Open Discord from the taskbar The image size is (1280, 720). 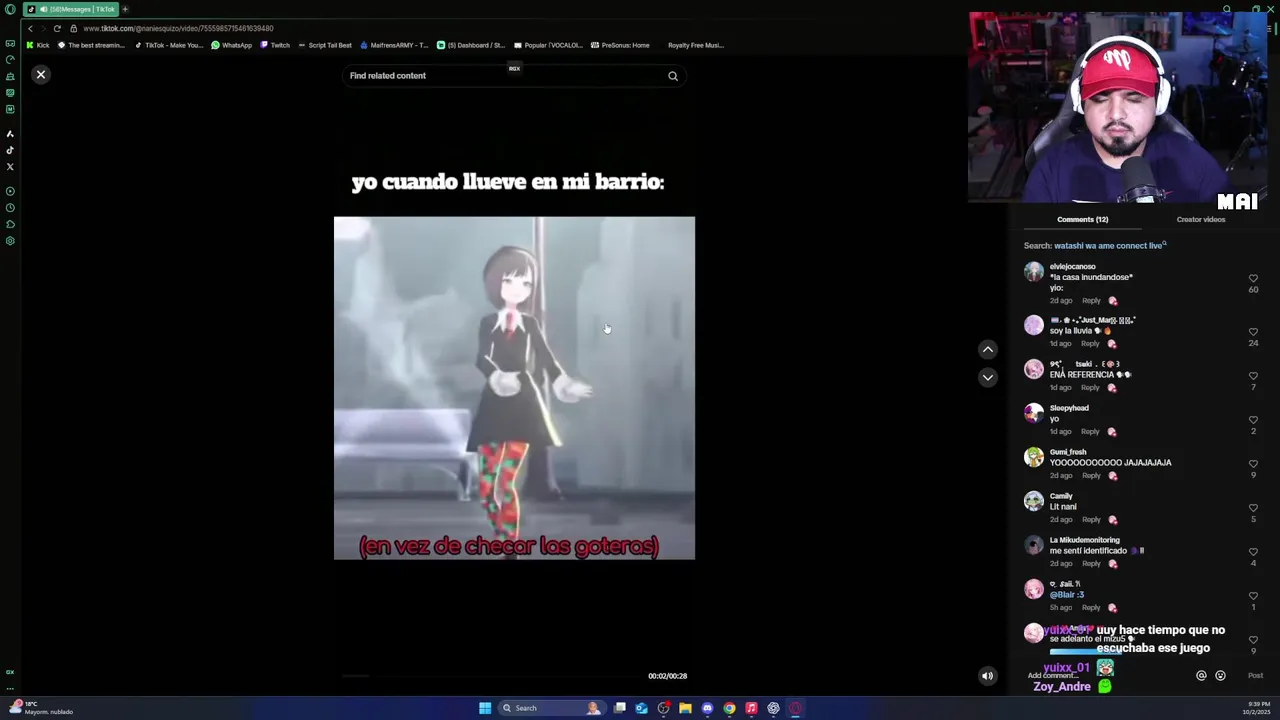(x=707, y=708)
